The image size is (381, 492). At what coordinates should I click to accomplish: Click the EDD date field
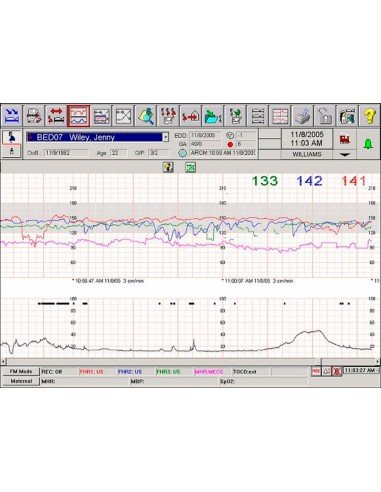(x=205, y=135)
